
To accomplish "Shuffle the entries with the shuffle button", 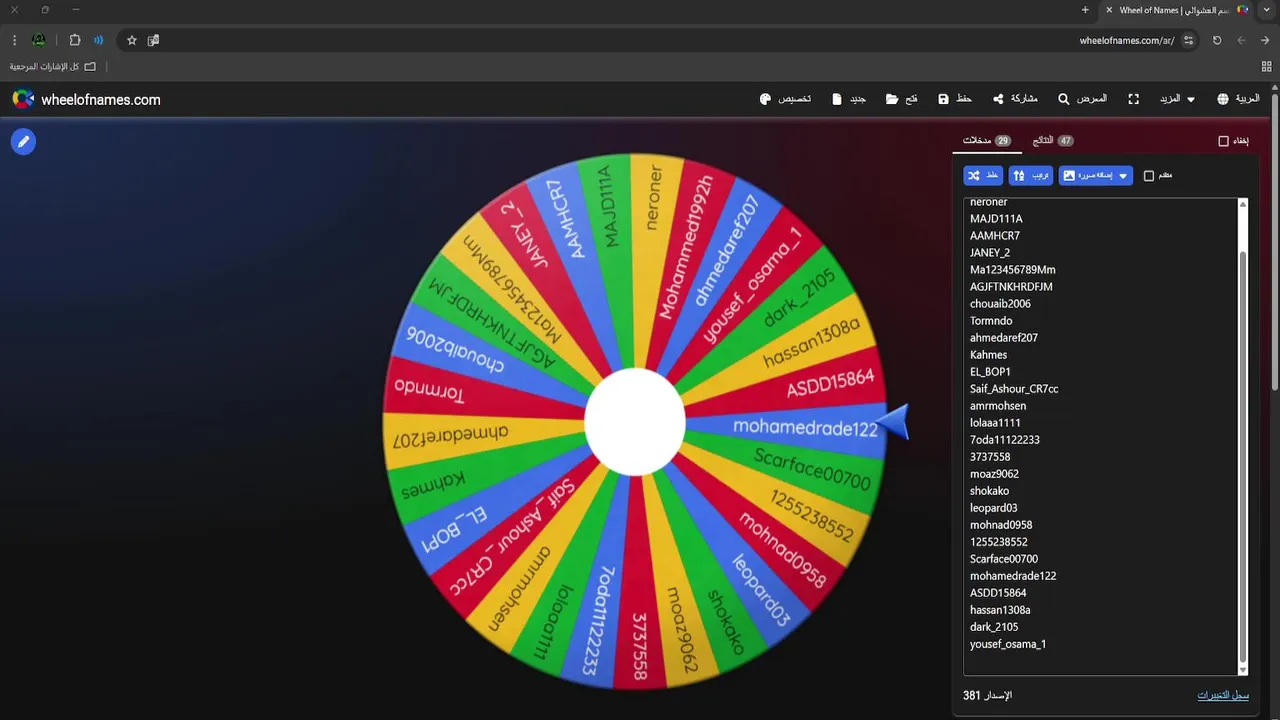I will tap(983, 176).
